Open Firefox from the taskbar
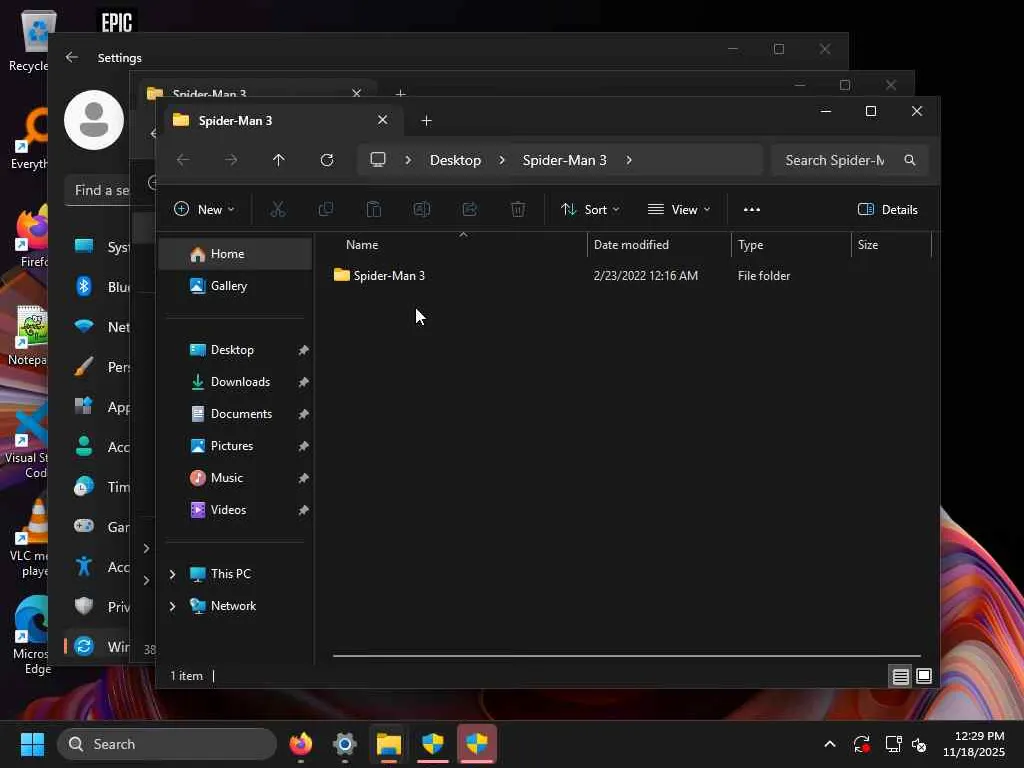This screenshot has height=768, width=1024. point(300,744)
